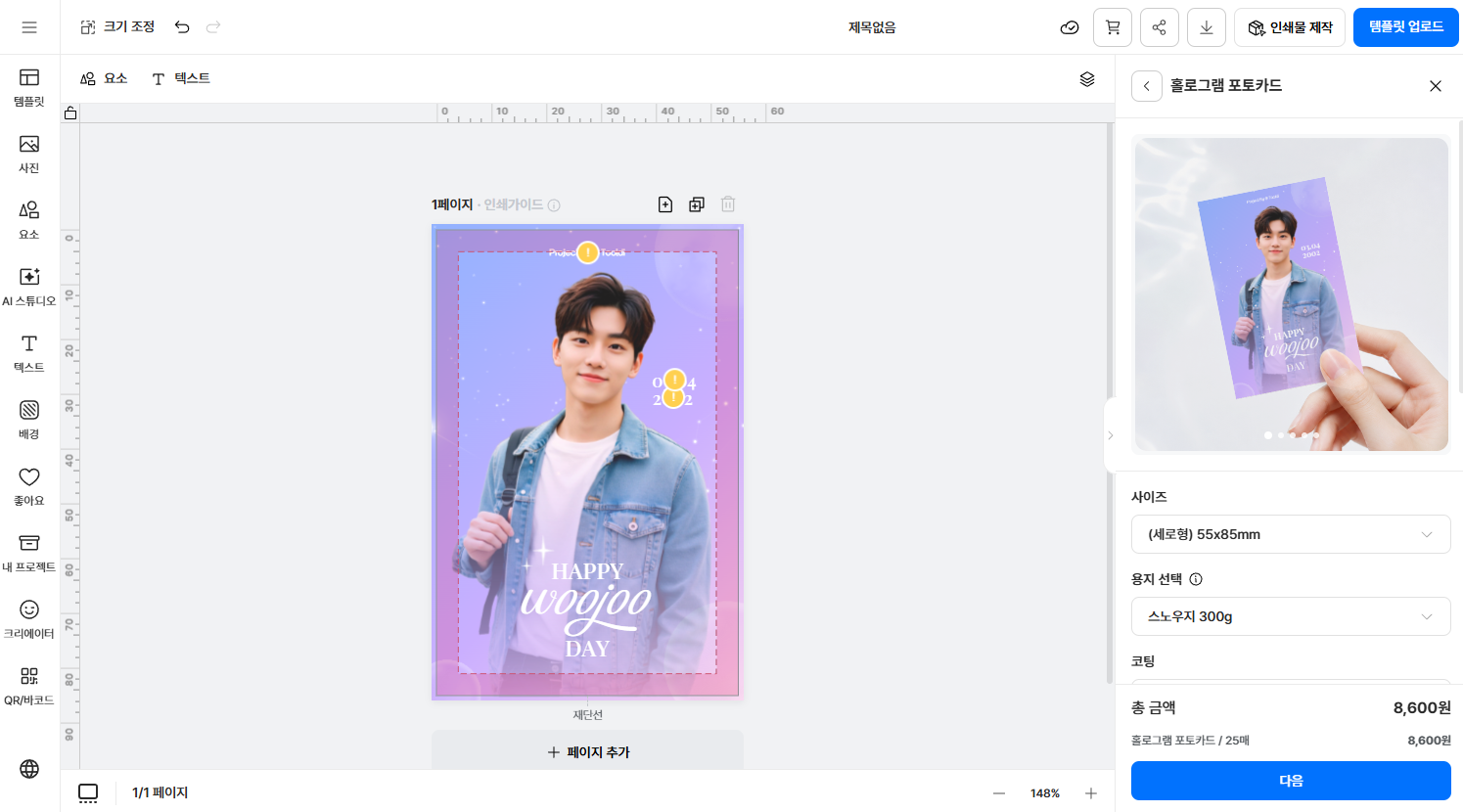Open the 좋아요 favorites panel
This screenshot has width=1463, height=812.
click(29, 486)
